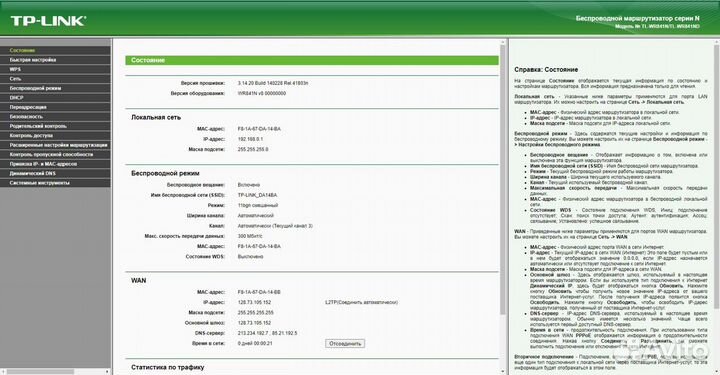Click the WAN section heading
The image size is (720, 375).
(139, 280)
